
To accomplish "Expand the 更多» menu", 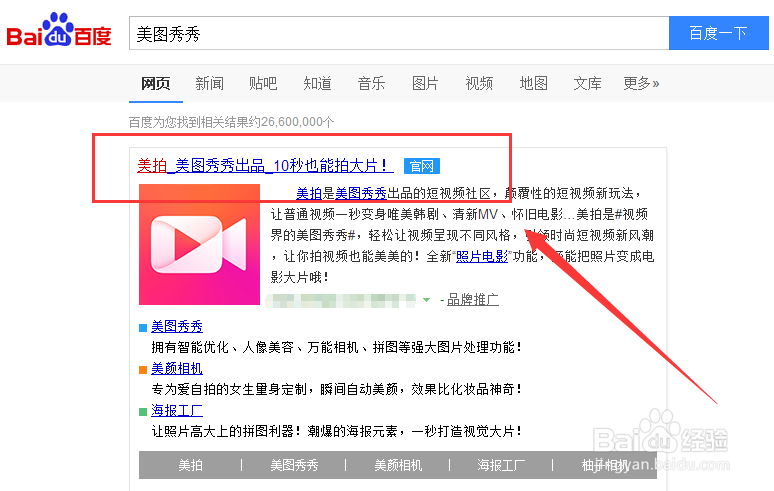I will [x=641, y=83].
